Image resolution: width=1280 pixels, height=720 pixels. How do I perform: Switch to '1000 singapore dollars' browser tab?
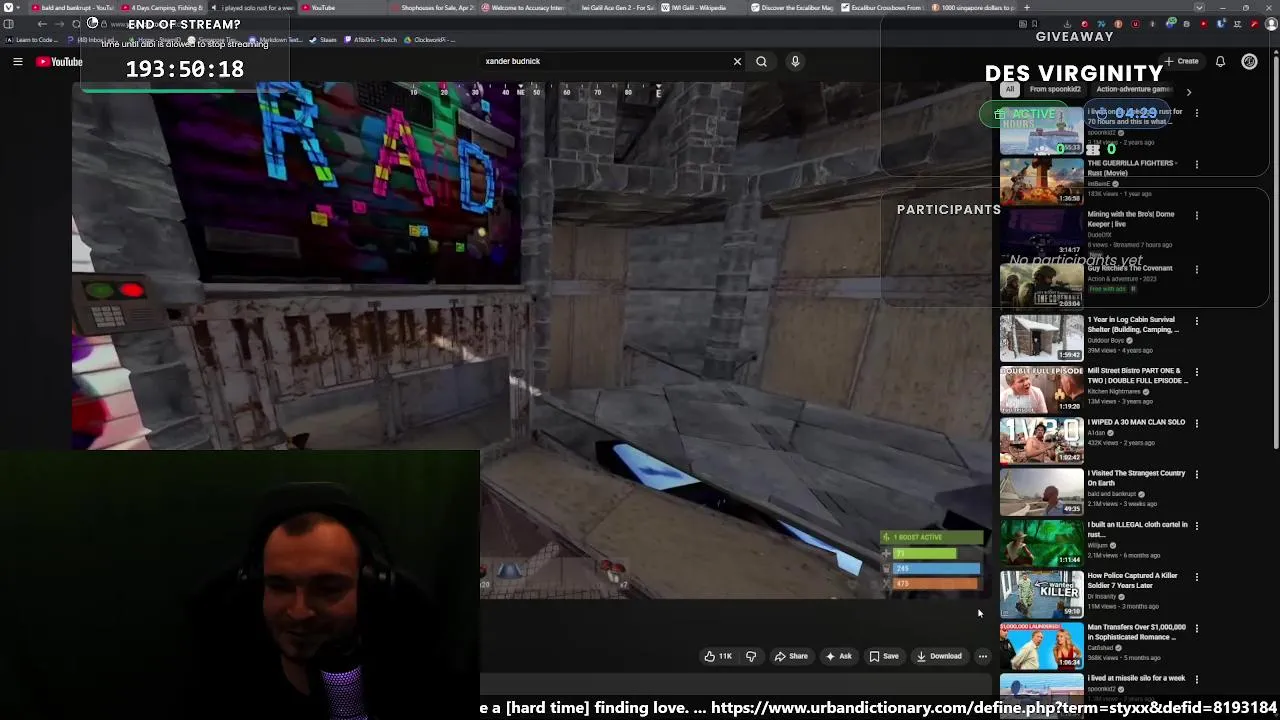971,8
